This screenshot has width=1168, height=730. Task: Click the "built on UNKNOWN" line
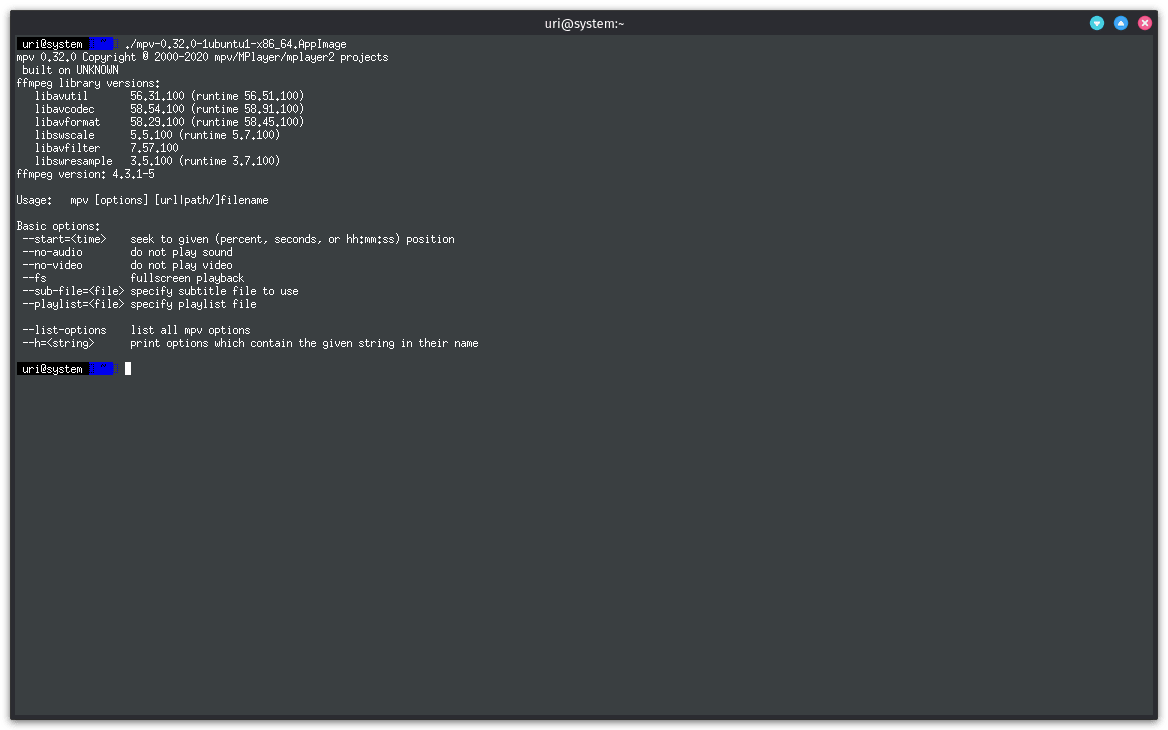[70, 70]
